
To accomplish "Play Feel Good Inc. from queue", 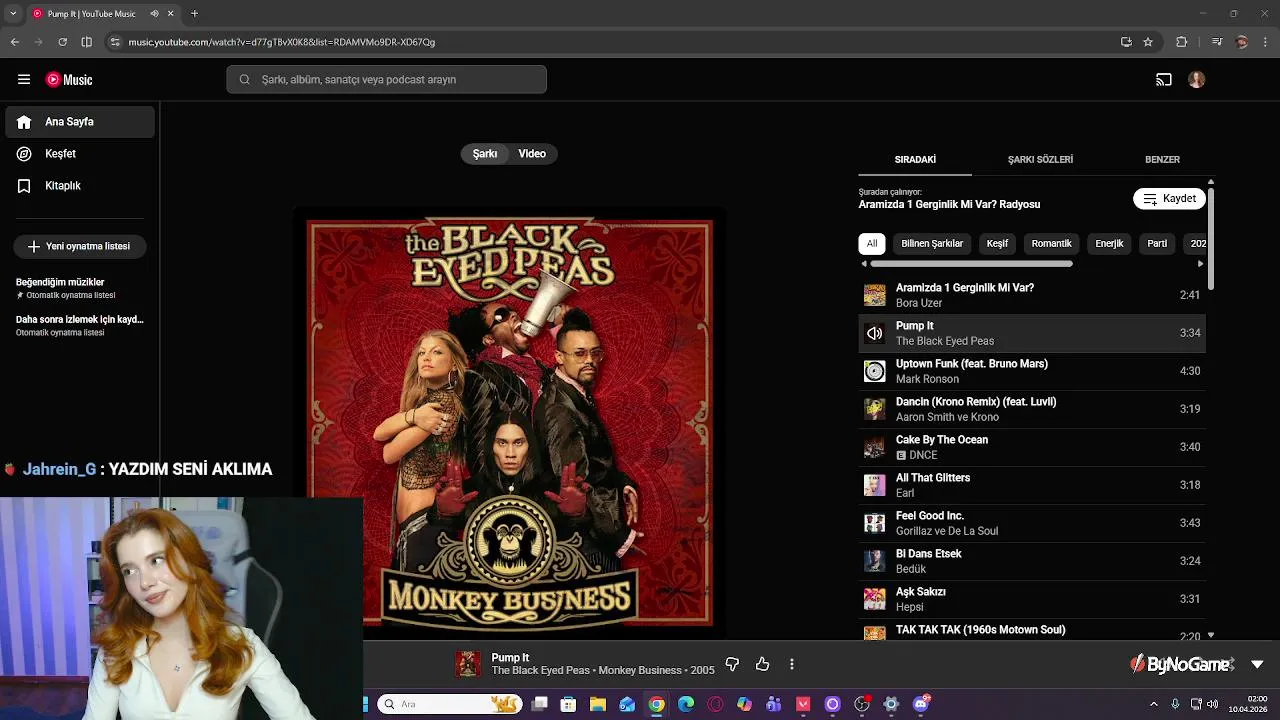I will 1032,523.
